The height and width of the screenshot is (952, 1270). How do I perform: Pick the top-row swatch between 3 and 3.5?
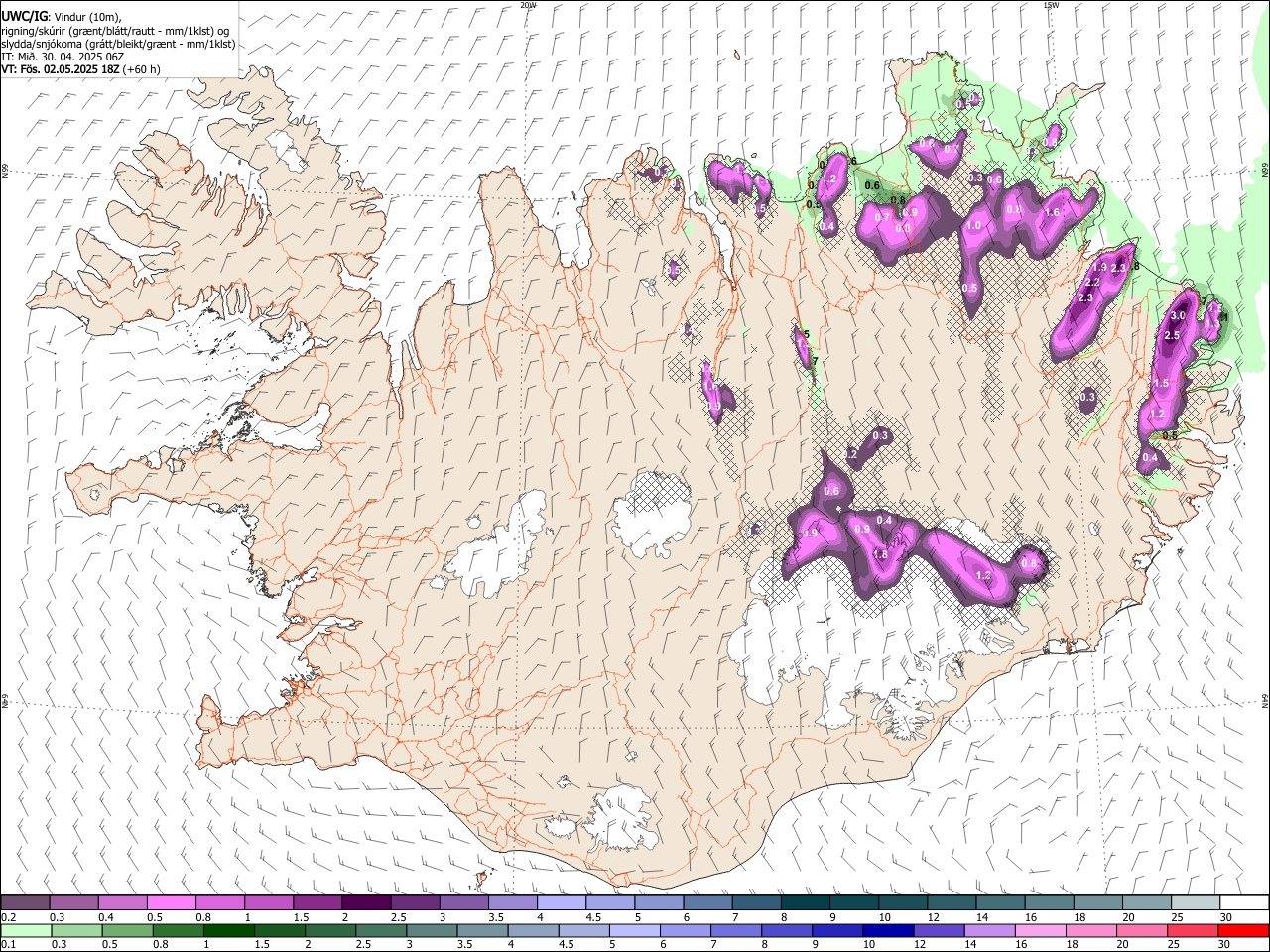[464, 902]
